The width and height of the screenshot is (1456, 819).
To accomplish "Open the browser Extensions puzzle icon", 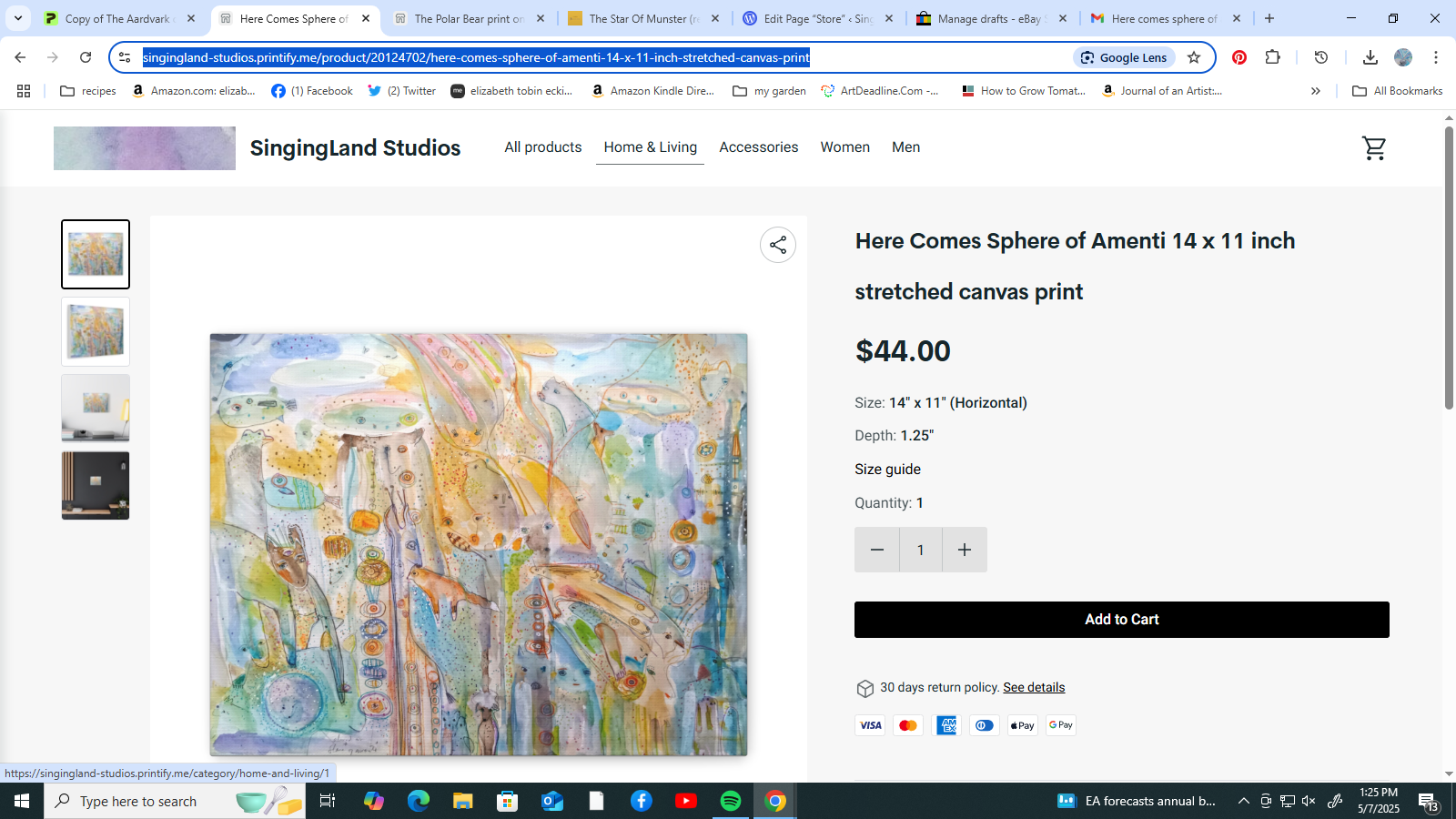I will 1273,57.
